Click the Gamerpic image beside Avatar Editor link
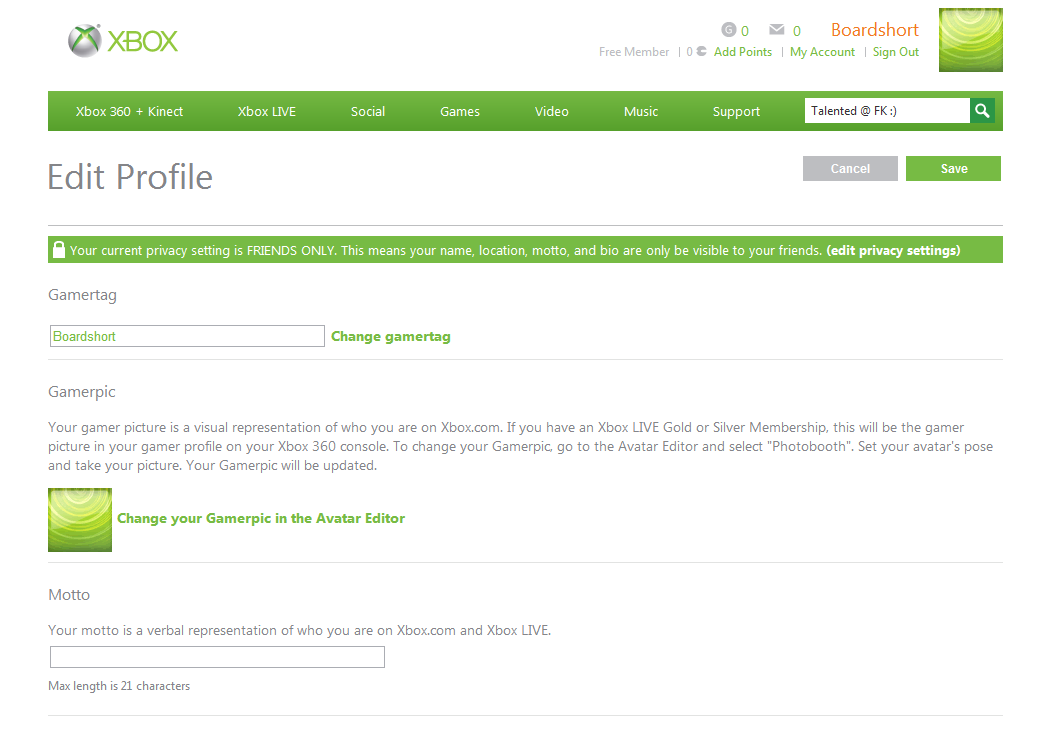The width and height of the screenshot is (1045, 734). (x=80, y=520)
